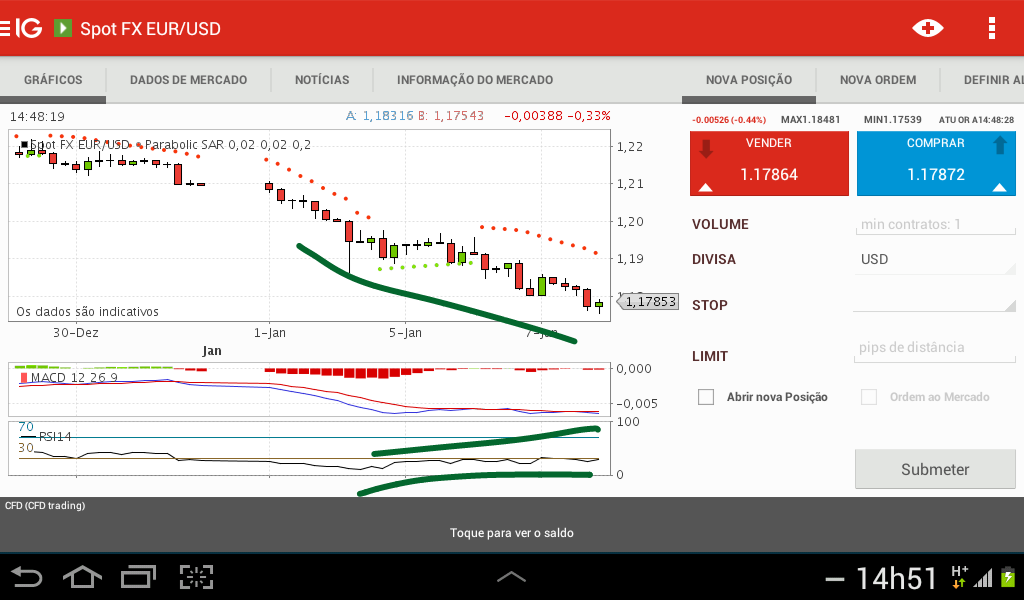Click the Limit pips de distância field

pos(935,348)
